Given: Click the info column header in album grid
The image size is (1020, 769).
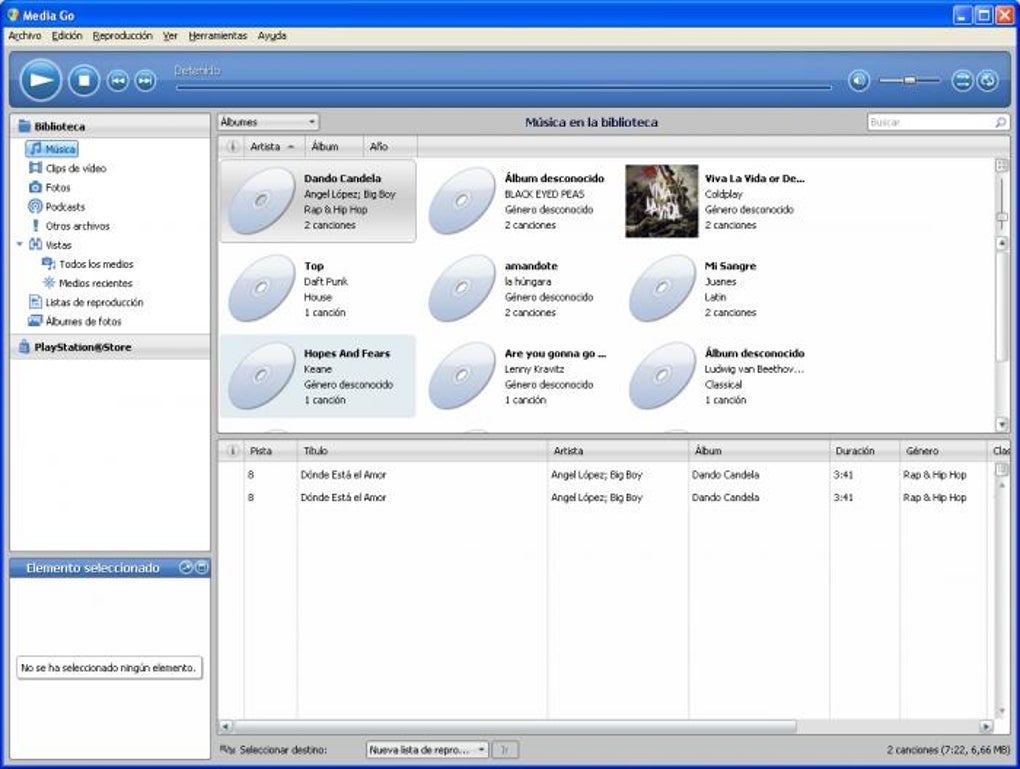Looking at the screenshot, I should point(232,147).
